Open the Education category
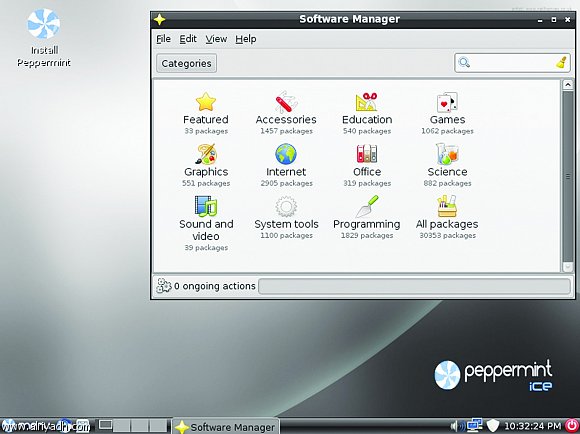The image size is (580, 434). coord(367,113)
